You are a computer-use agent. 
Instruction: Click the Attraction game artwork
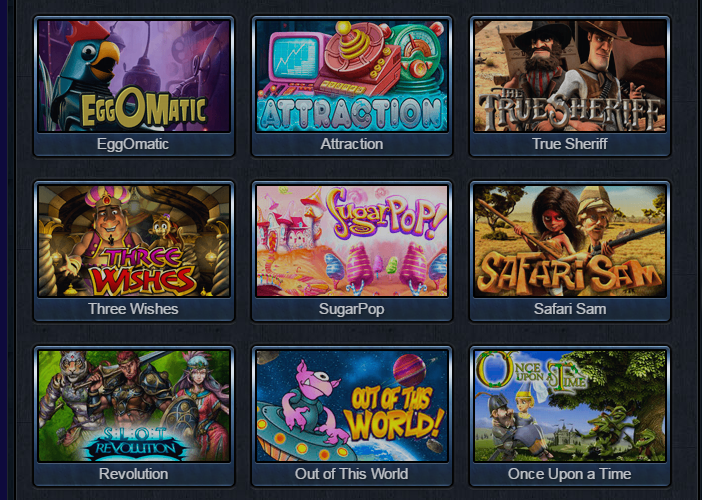pyautogui.click(x=352, y=76)
